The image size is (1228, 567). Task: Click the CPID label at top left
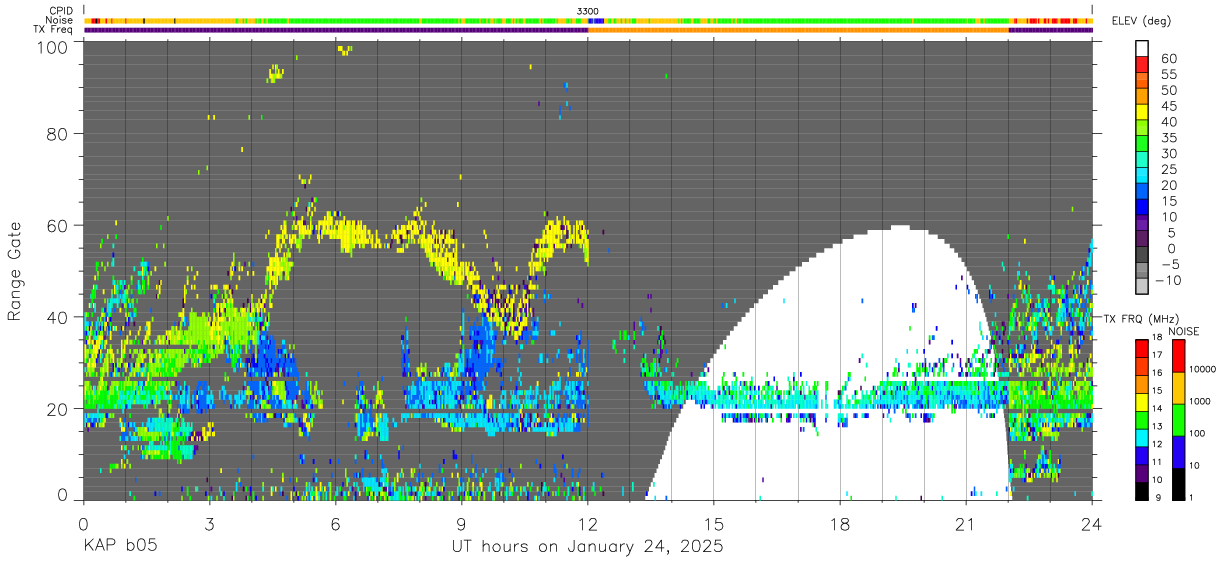(x=60, y=11)
